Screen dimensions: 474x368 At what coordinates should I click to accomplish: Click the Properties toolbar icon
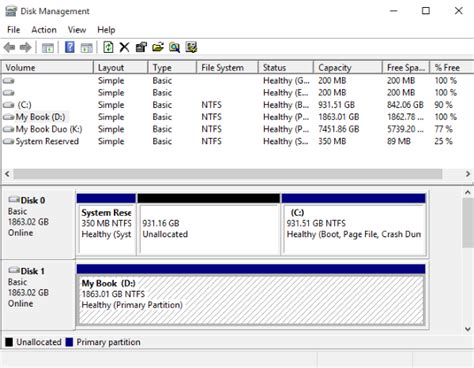(x=141, y=47)
